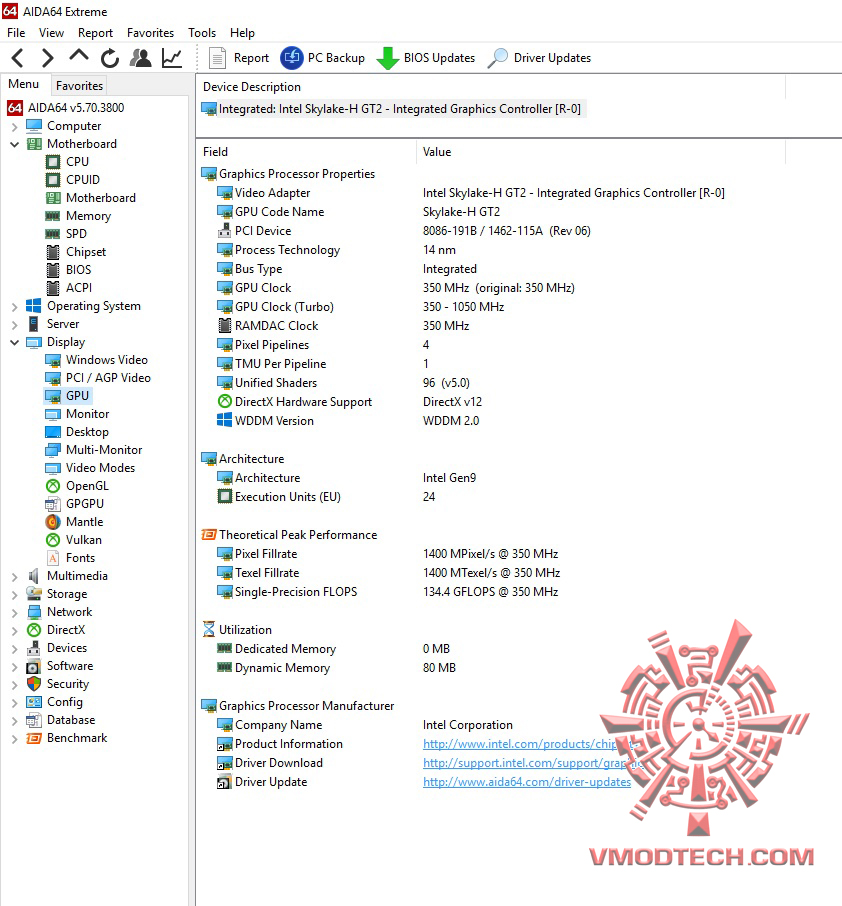
Task: Select OpenGL in the Display sidebar
Action: (x=76, y=485)
